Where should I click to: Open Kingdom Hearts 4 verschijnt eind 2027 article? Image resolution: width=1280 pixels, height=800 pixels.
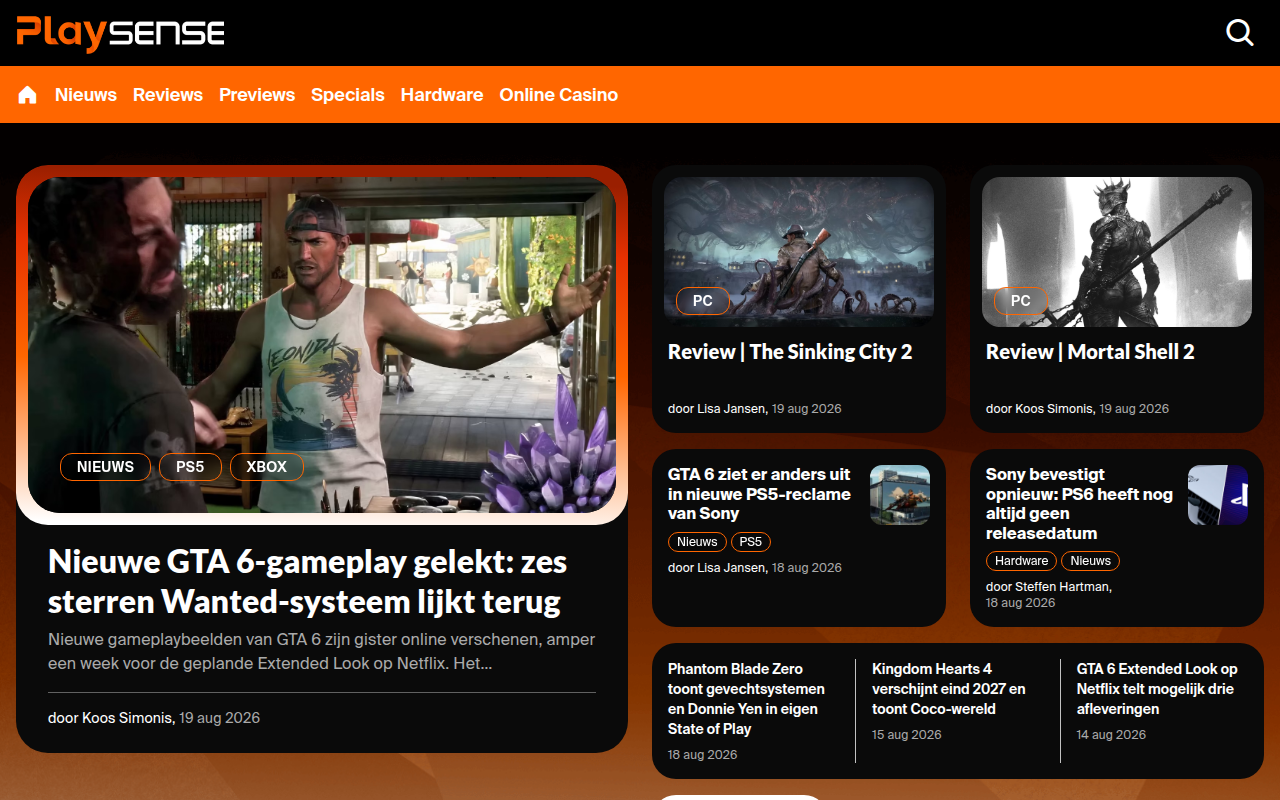tap(949, 689)
